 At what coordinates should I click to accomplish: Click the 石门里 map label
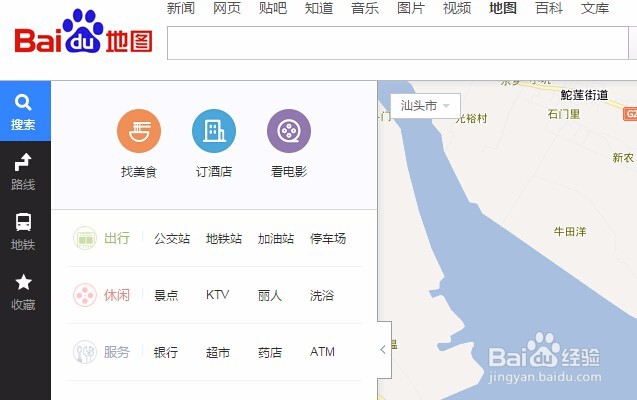(564, 114)
